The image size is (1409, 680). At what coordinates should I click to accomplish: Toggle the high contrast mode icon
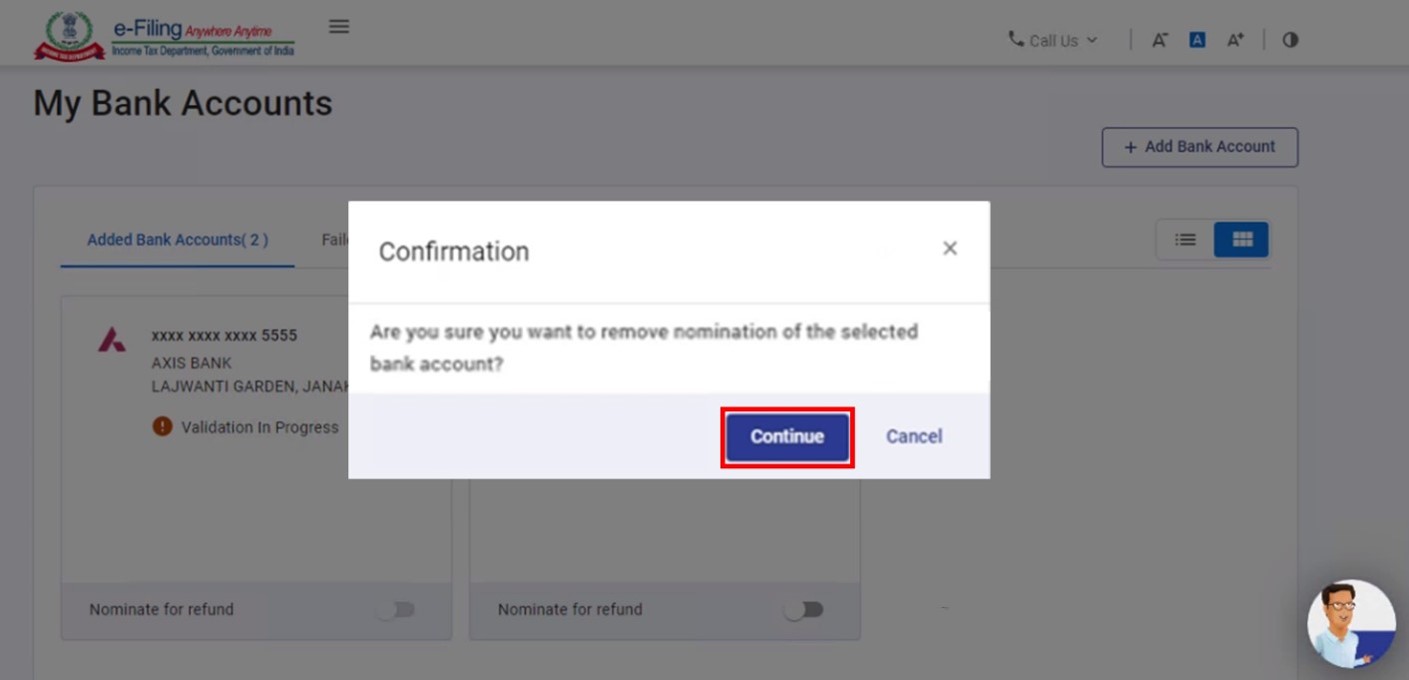coord(1290,40)
